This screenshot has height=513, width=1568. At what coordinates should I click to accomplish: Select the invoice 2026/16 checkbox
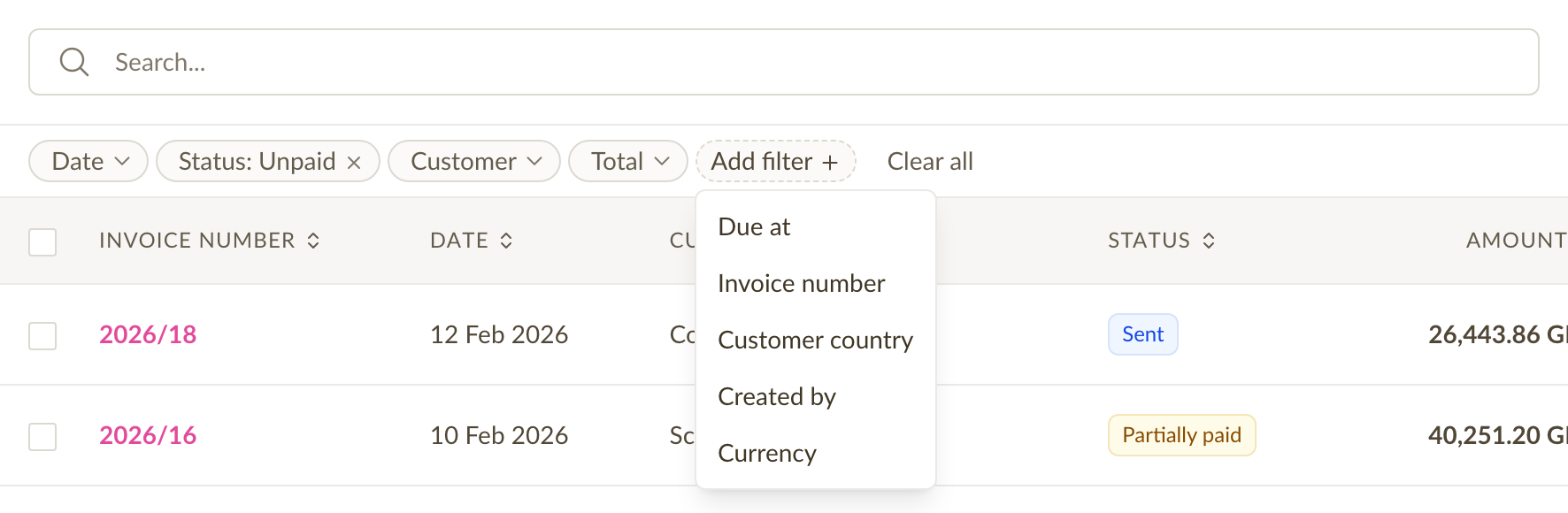click(42, 436)
